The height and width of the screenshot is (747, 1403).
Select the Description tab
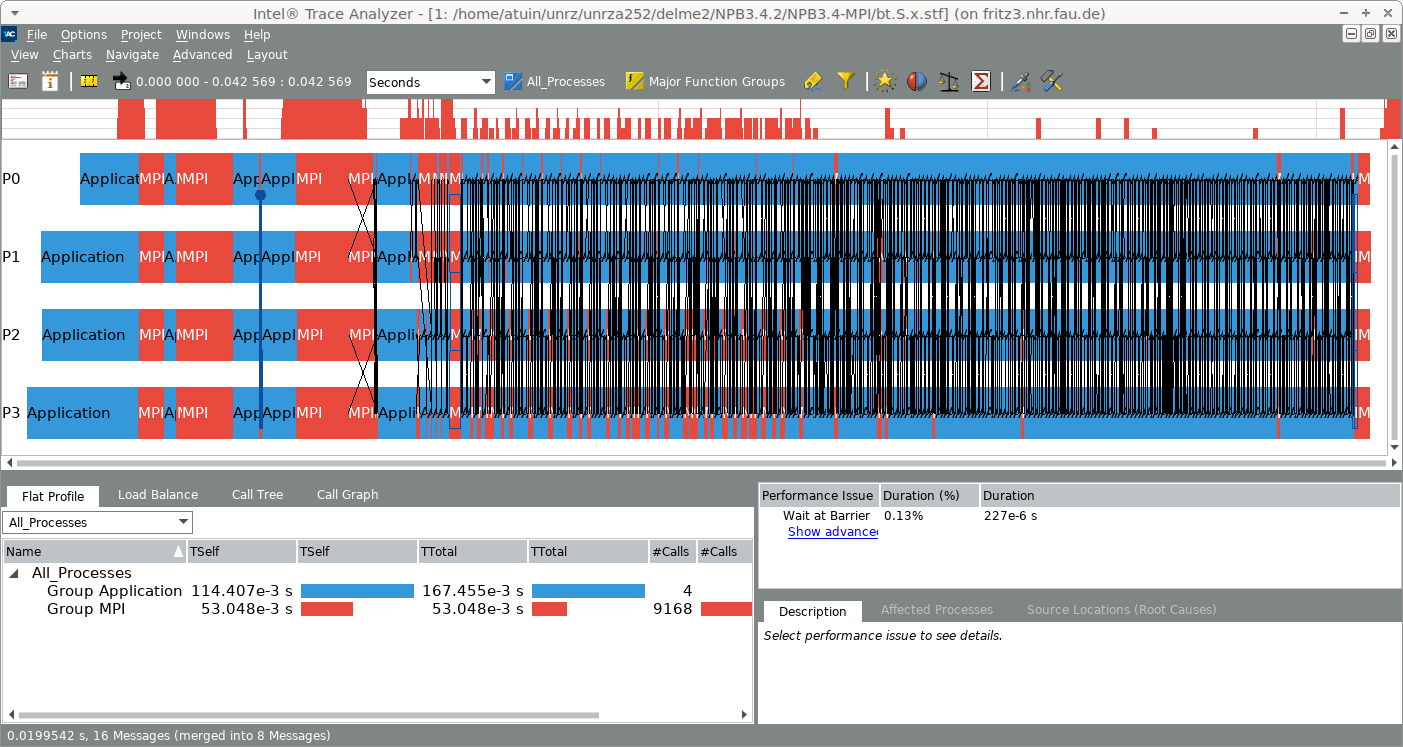(812, 611)
